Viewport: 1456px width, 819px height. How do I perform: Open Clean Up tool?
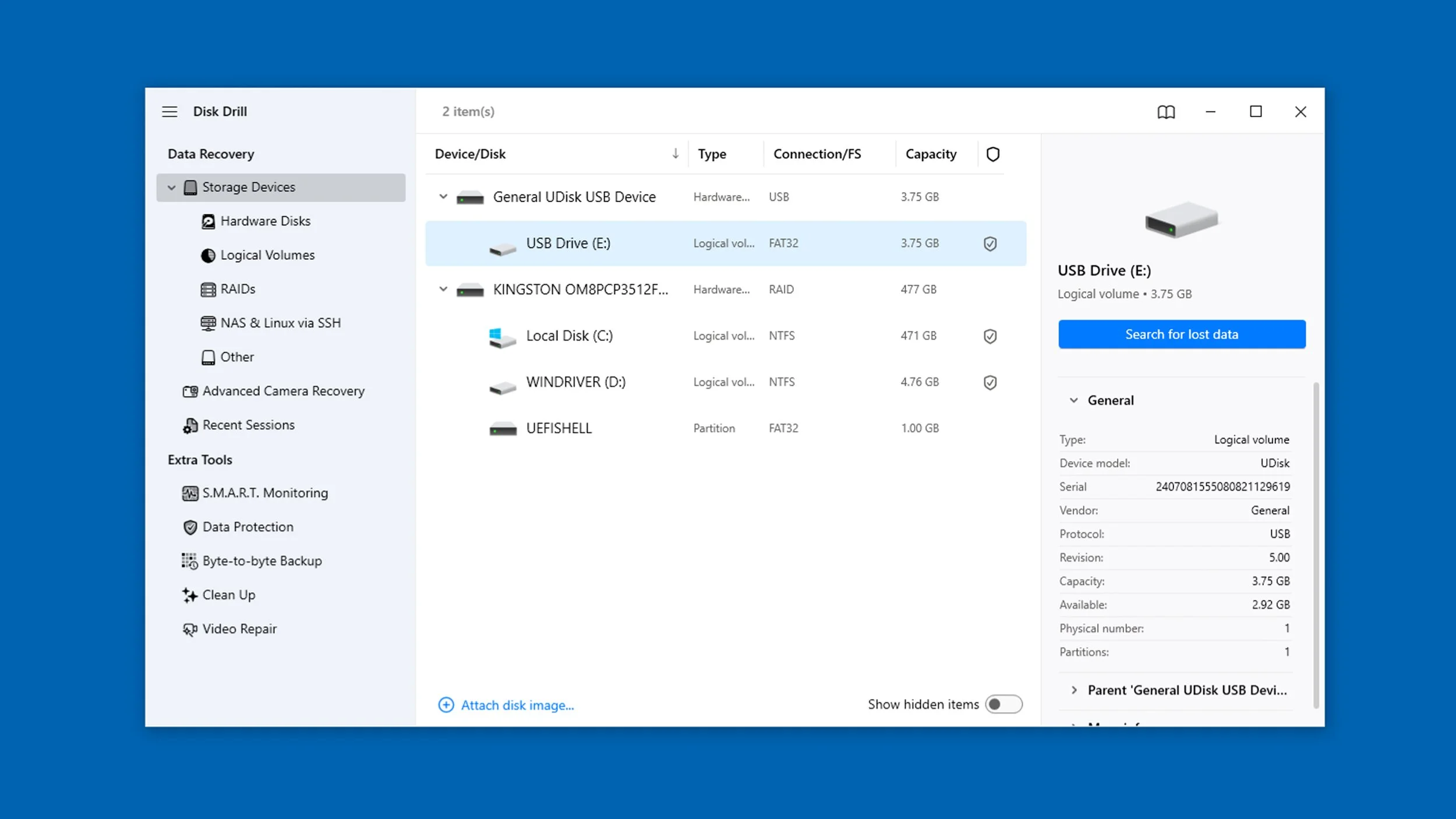click(x=229, y=595)
